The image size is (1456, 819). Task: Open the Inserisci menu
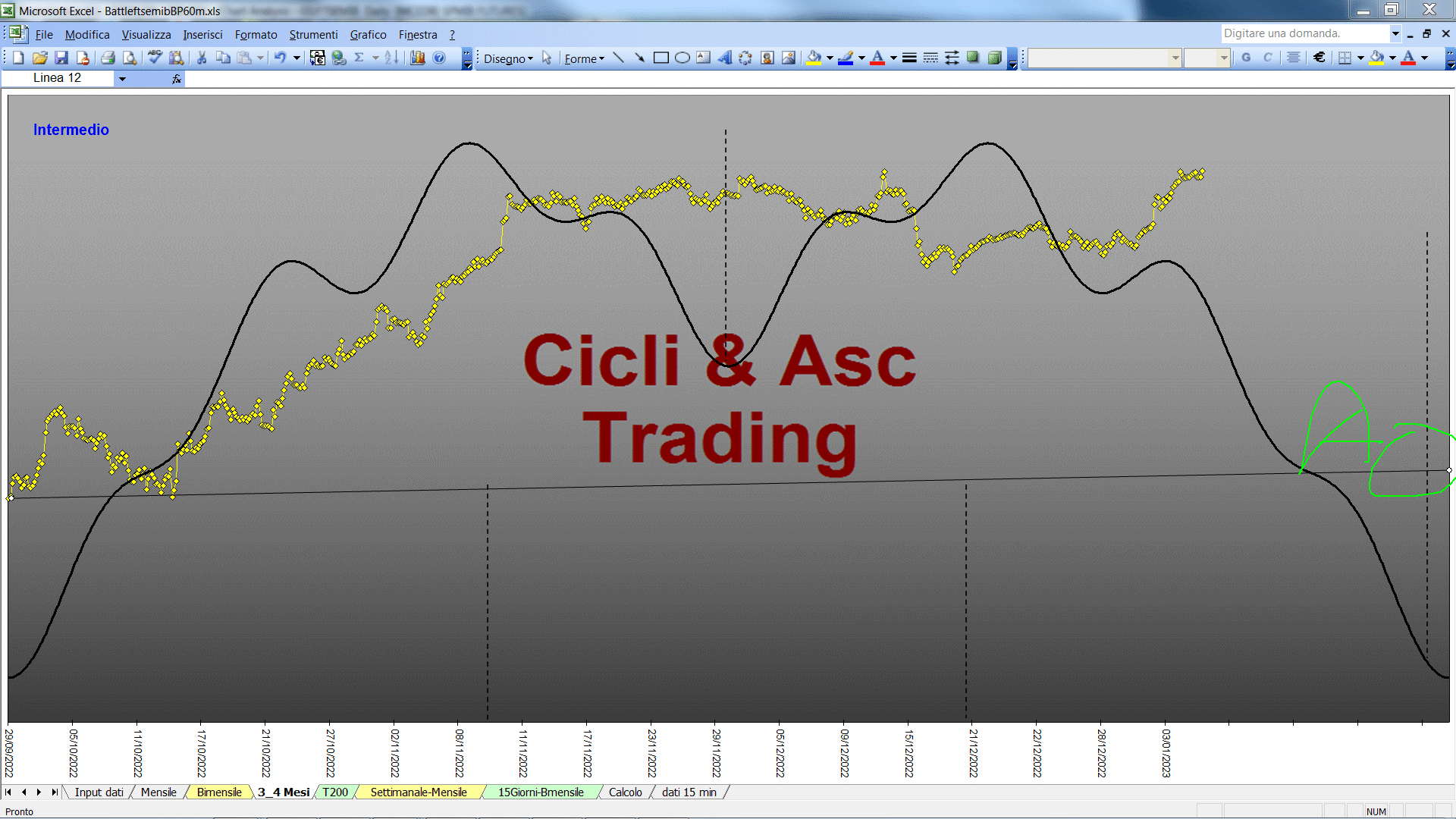(x=202, y=34)
